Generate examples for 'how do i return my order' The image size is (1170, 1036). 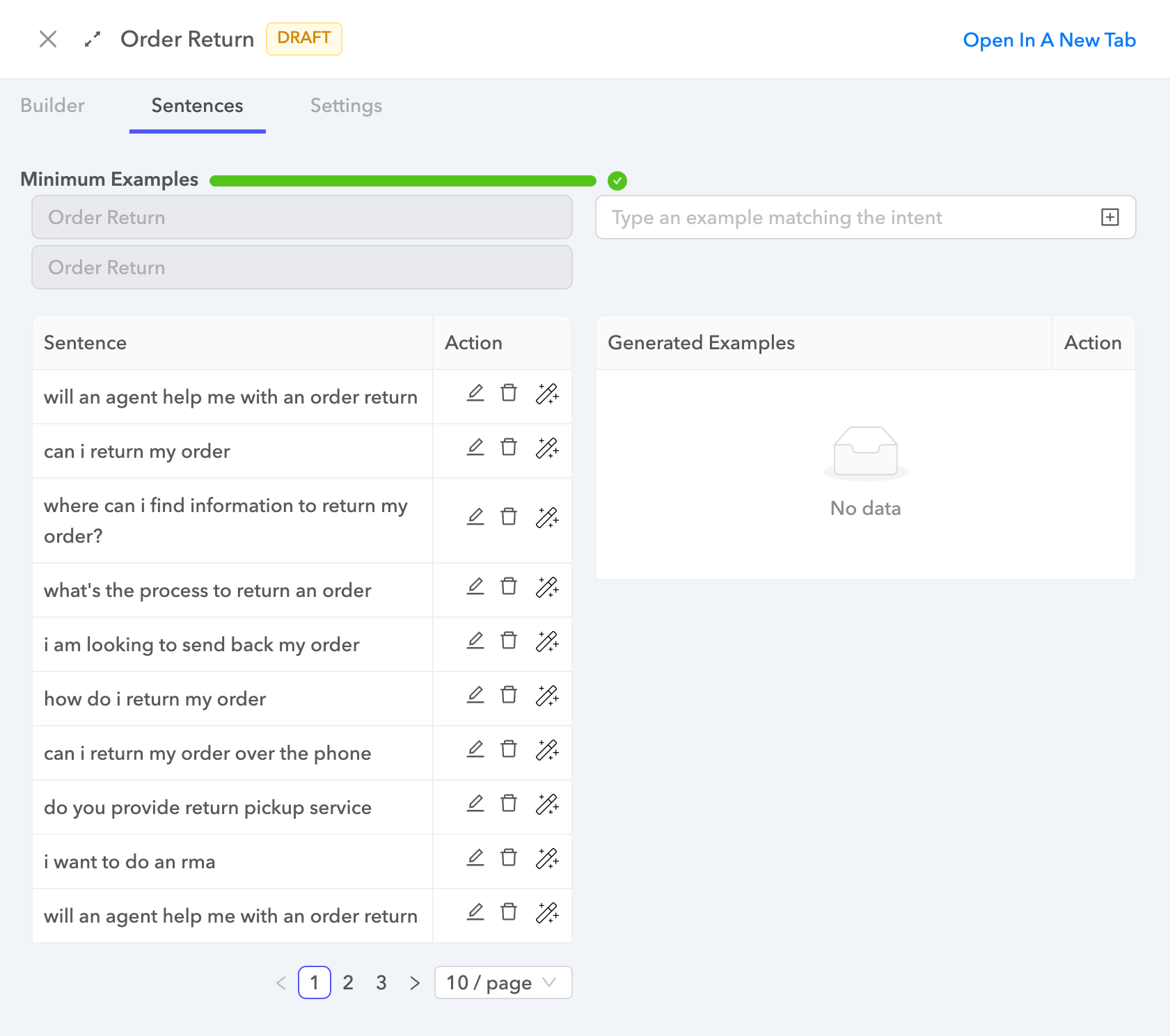point(547,695)
